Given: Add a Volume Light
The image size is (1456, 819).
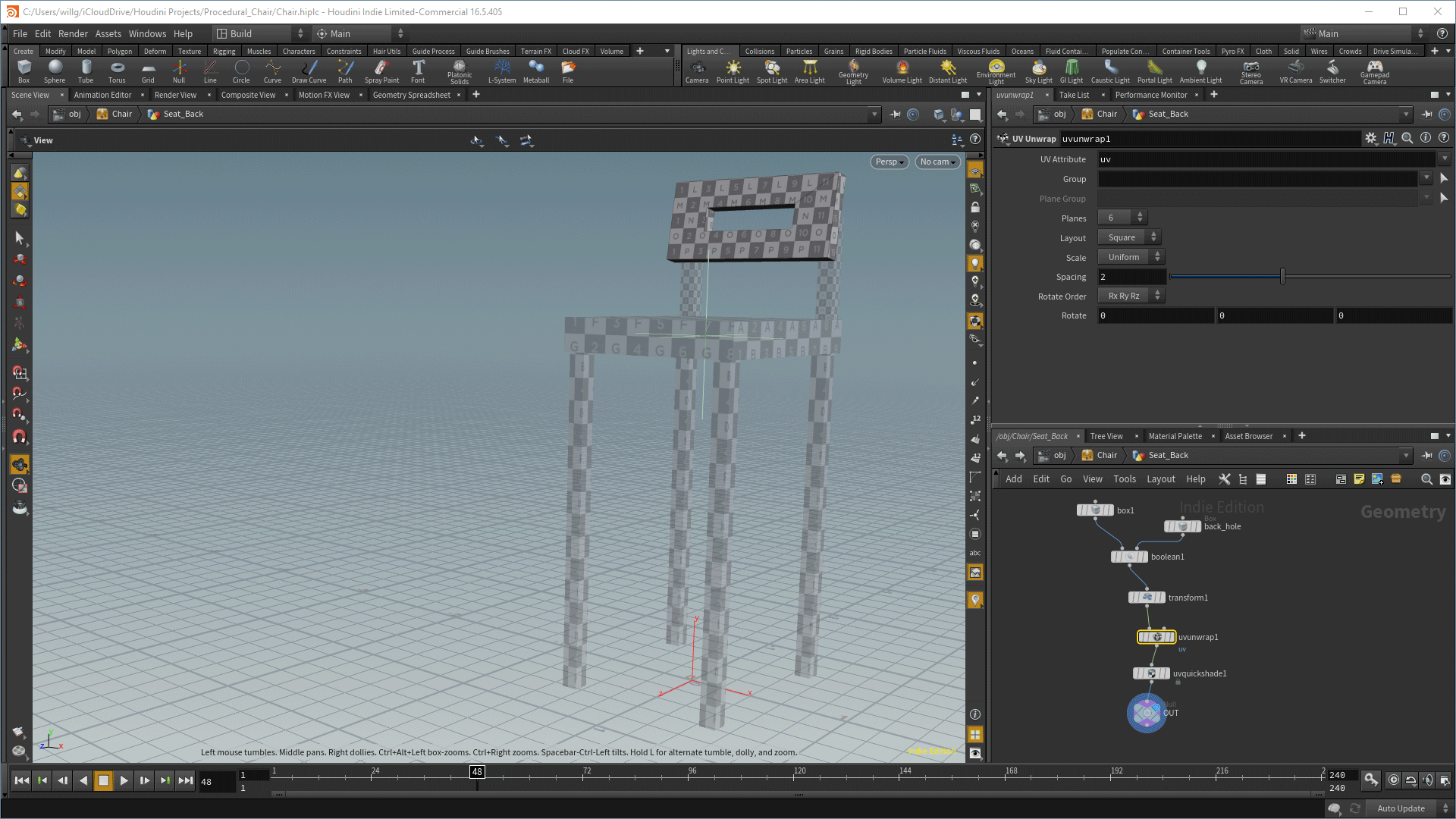Looking at the screenshot, I should [902, 71].
